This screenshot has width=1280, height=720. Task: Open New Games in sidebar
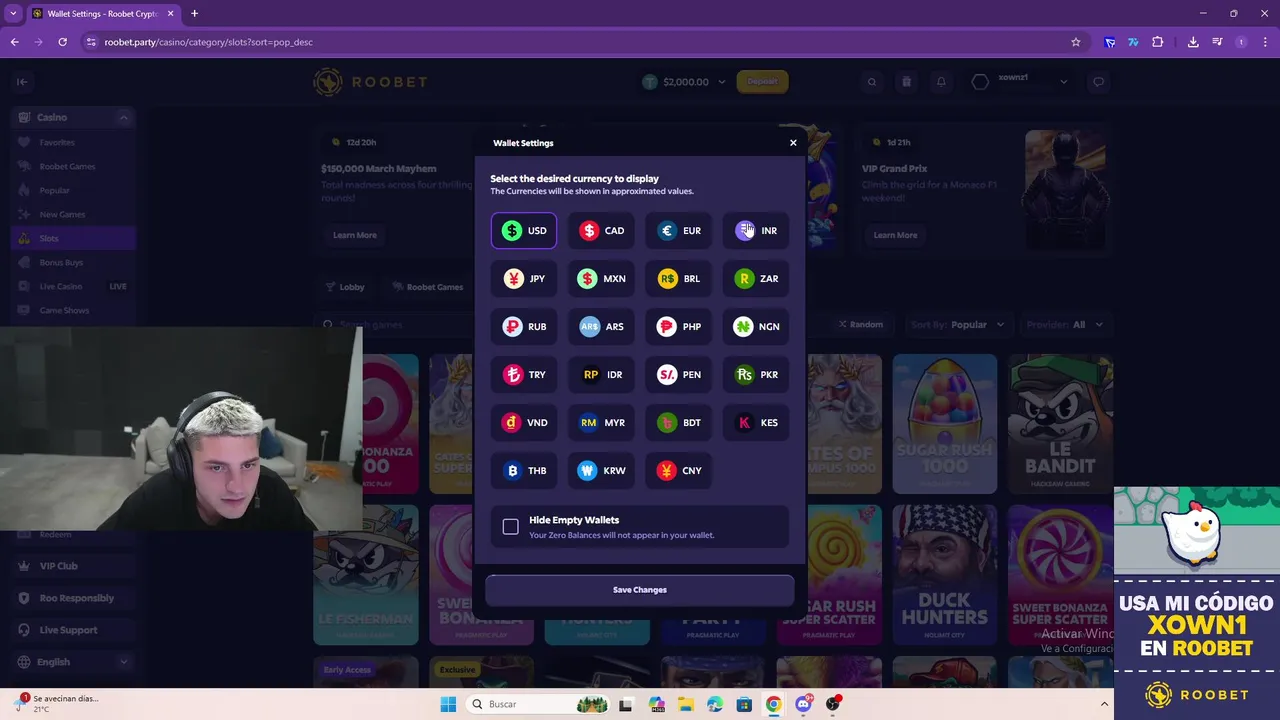click(74, 215)
